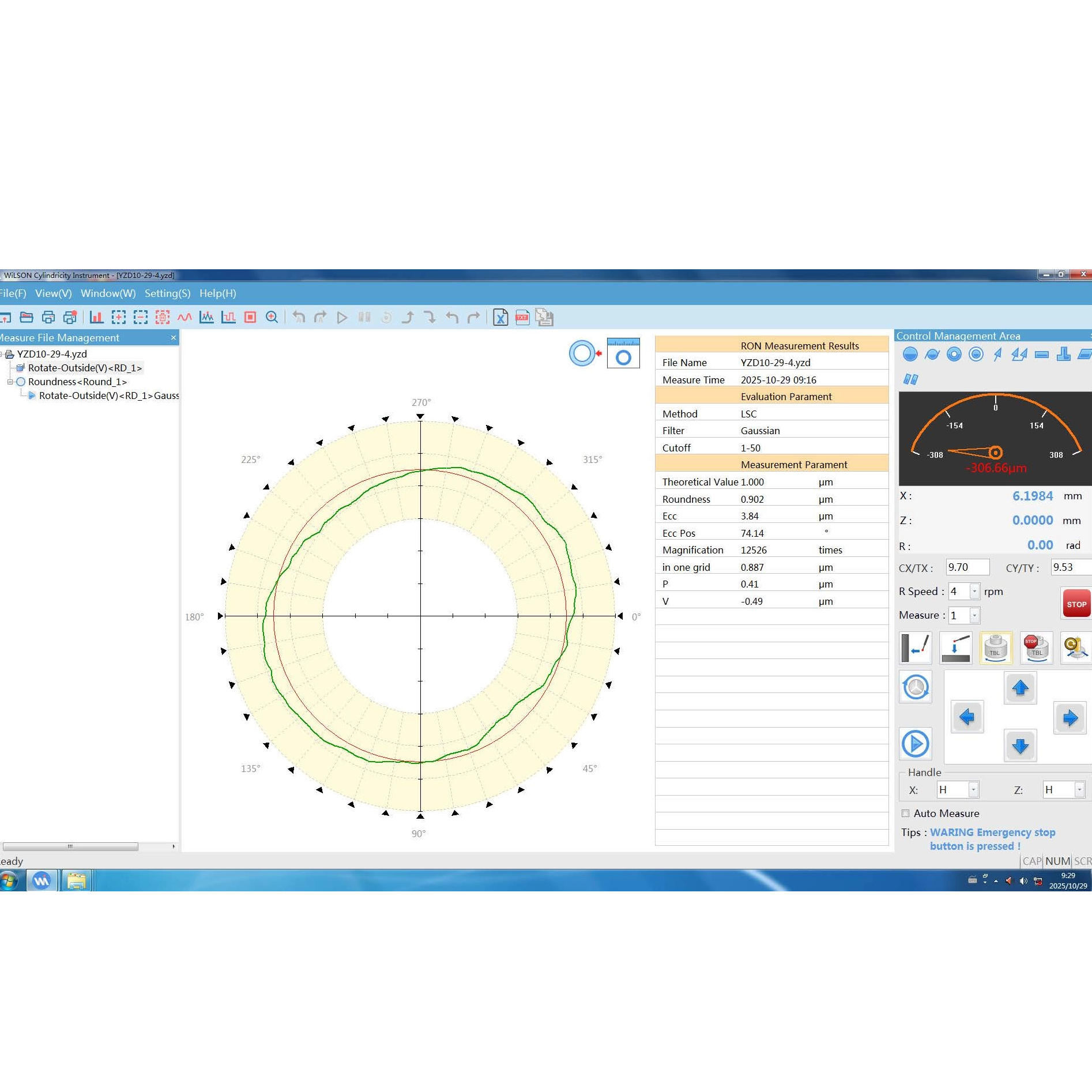This screenshot has height=1092, width=1092.
Task: Open the Setting(S) menu
Action: [x=168, y=293]
